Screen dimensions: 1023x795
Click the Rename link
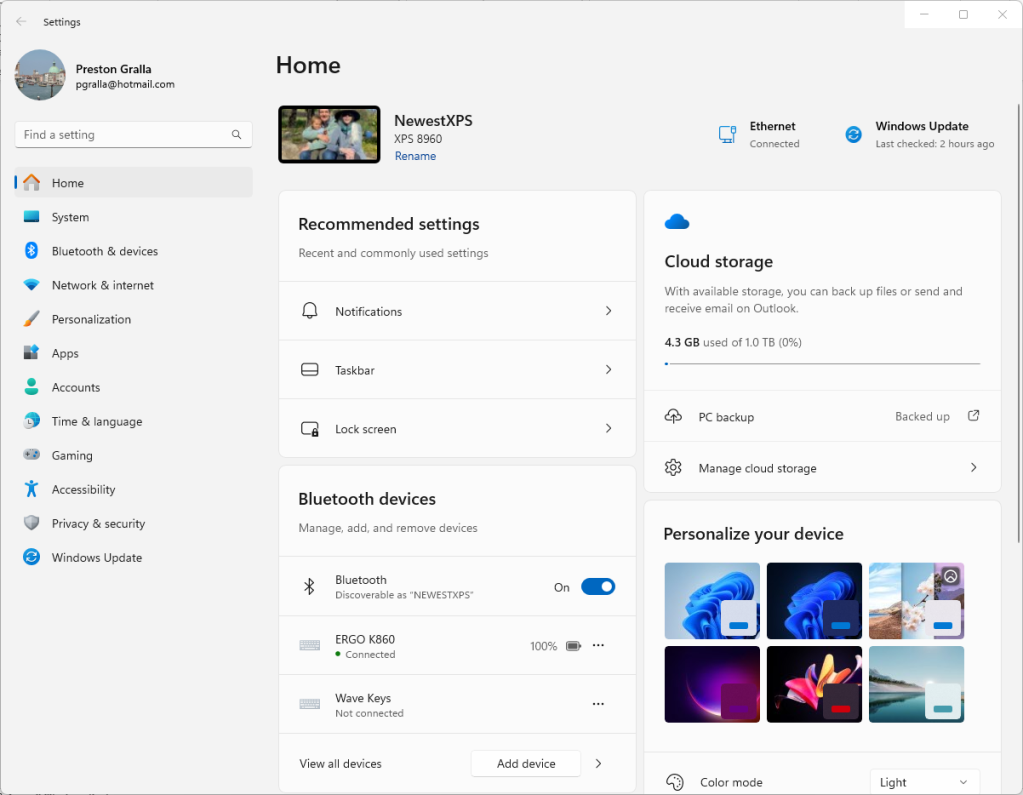click(415, 156)
